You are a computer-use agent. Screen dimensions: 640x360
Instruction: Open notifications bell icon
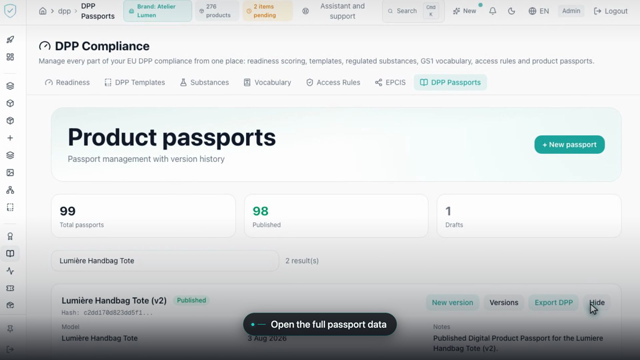click(x=493, y=11)
